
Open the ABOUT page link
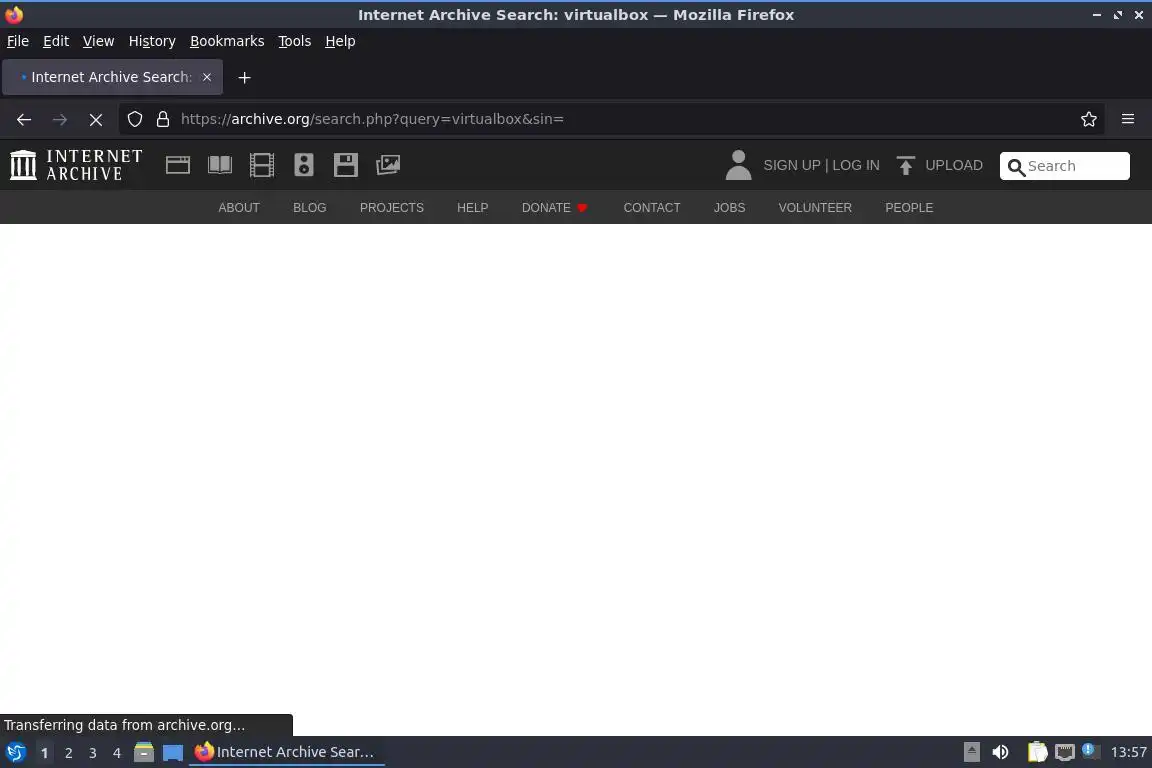coord(239,208)
